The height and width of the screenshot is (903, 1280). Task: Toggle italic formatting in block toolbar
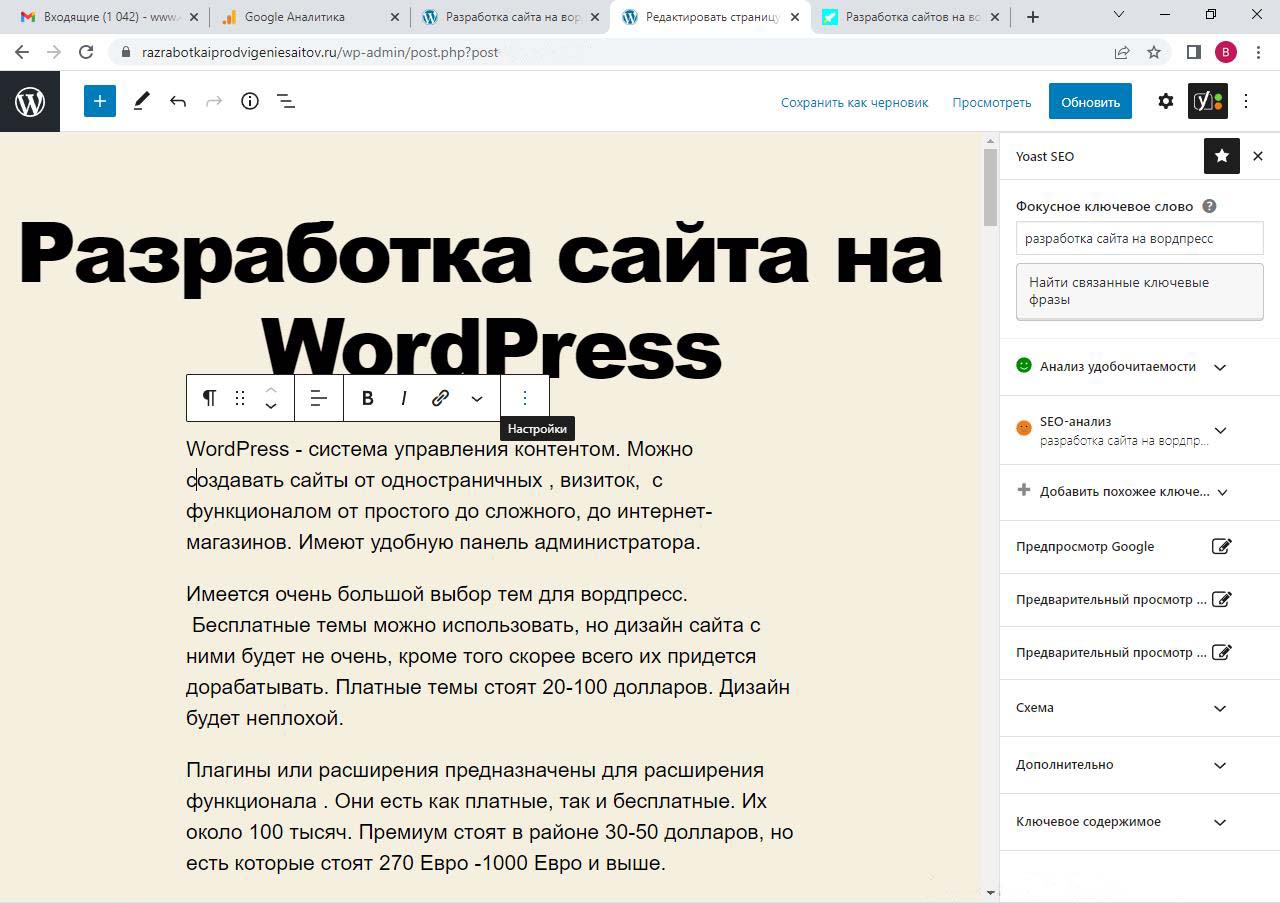coord(404,398)
